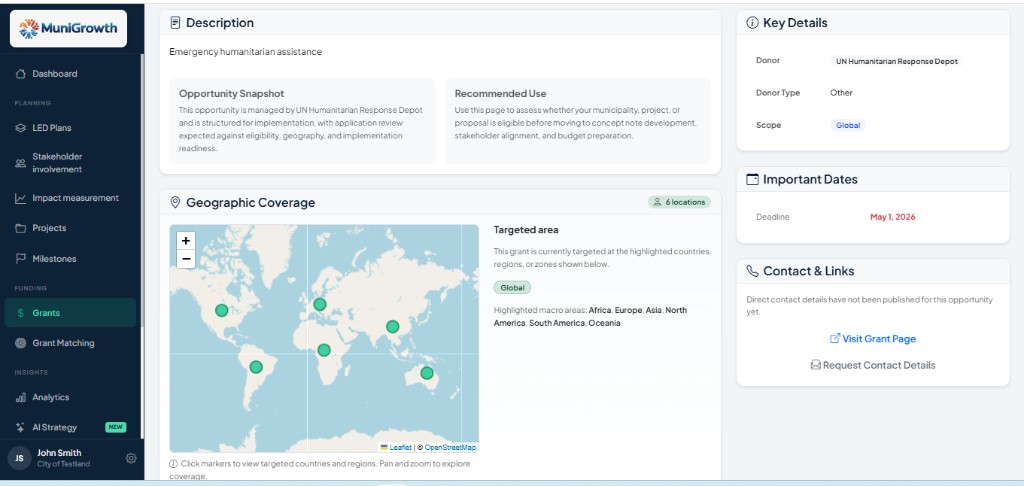The width and height of the screenshot is (1024, 486).
Task: Click the Africa map marker
Action: pyautogui.click(x=324, y=350)
